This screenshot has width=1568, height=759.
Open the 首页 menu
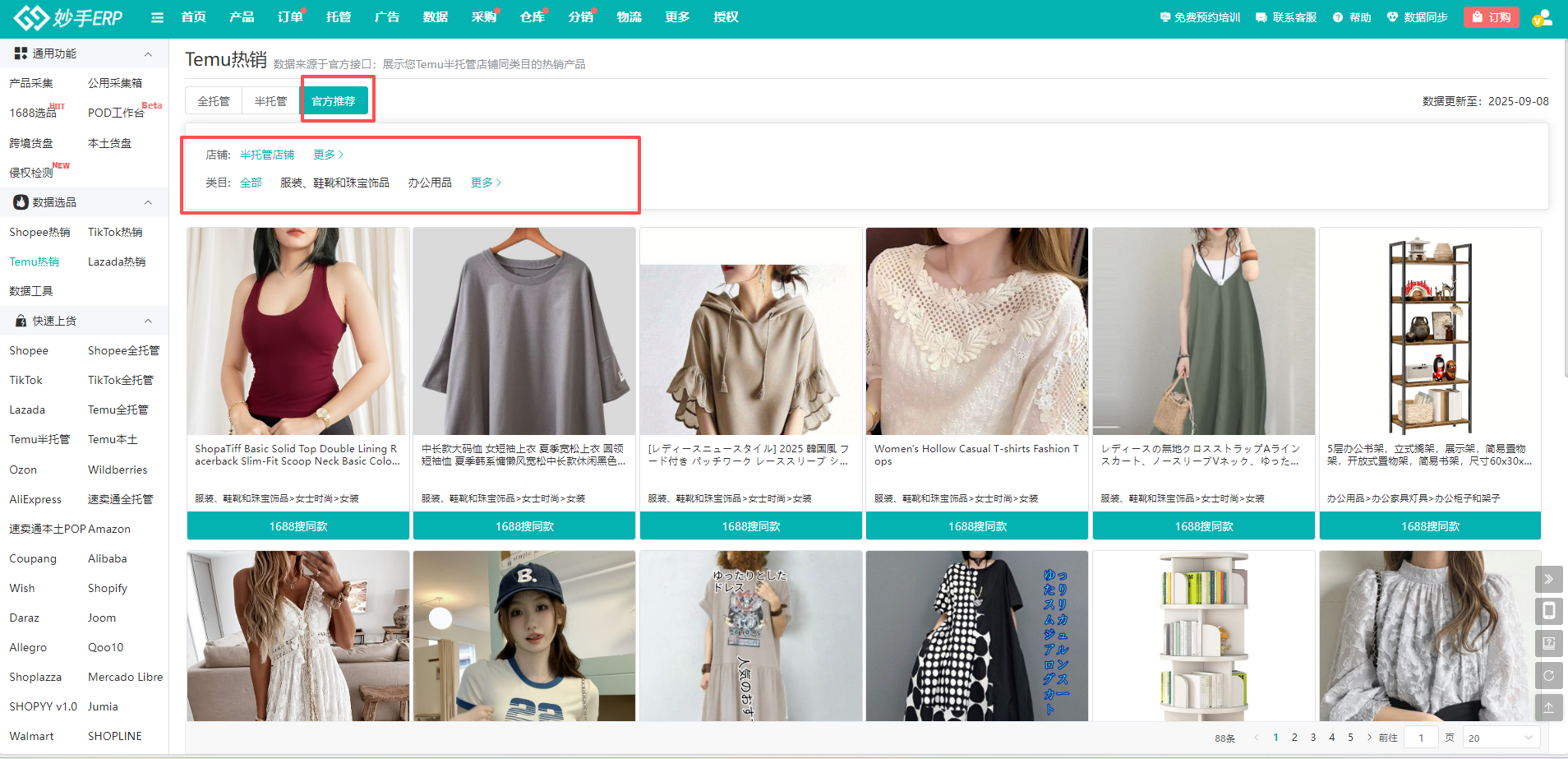pos(193,17)
